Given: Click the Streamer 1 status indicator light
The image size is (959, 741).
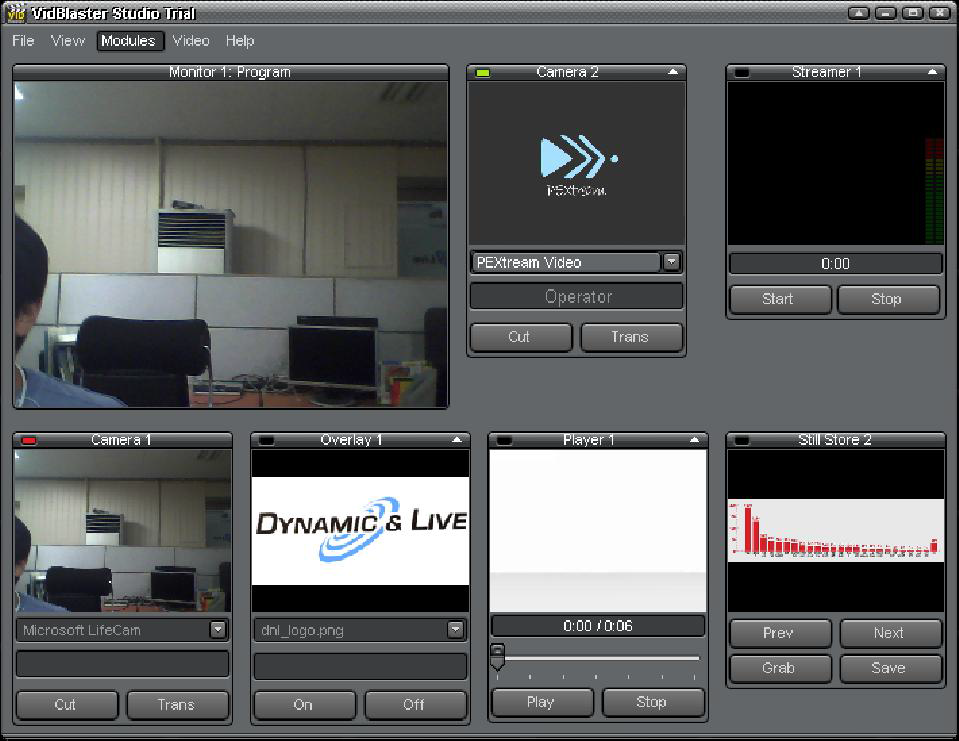Looking at the screenshot, I should click(x=742, y=72).
